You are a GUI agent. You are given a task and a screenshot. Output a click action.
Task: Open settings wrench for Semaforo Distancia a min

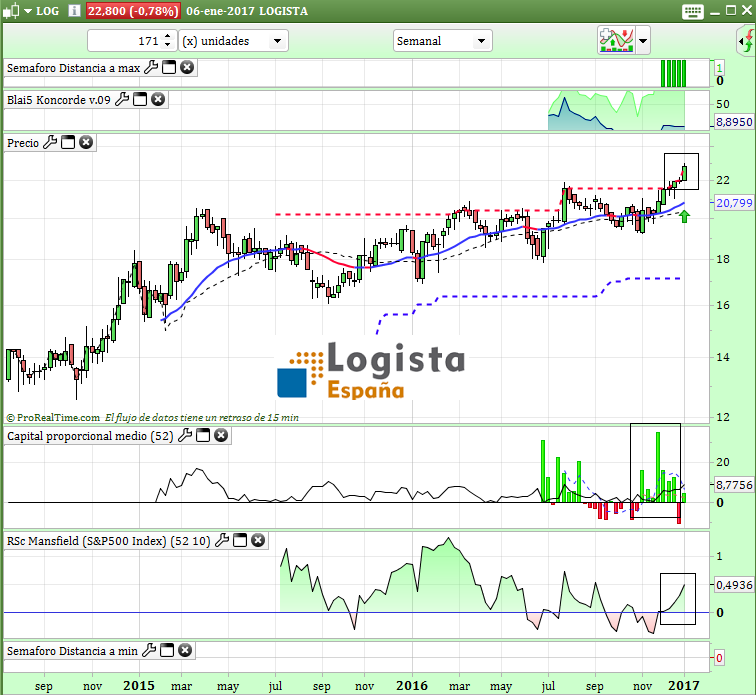click(149, 651)
